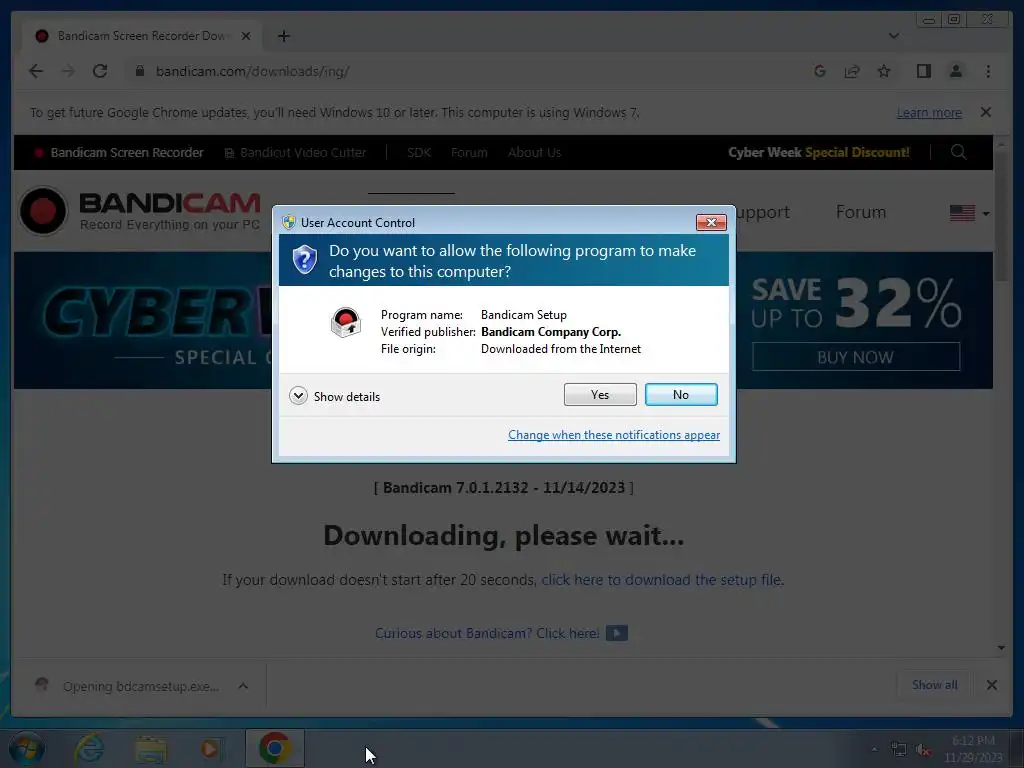Close the Bandicam browser tab

[246, 36]
